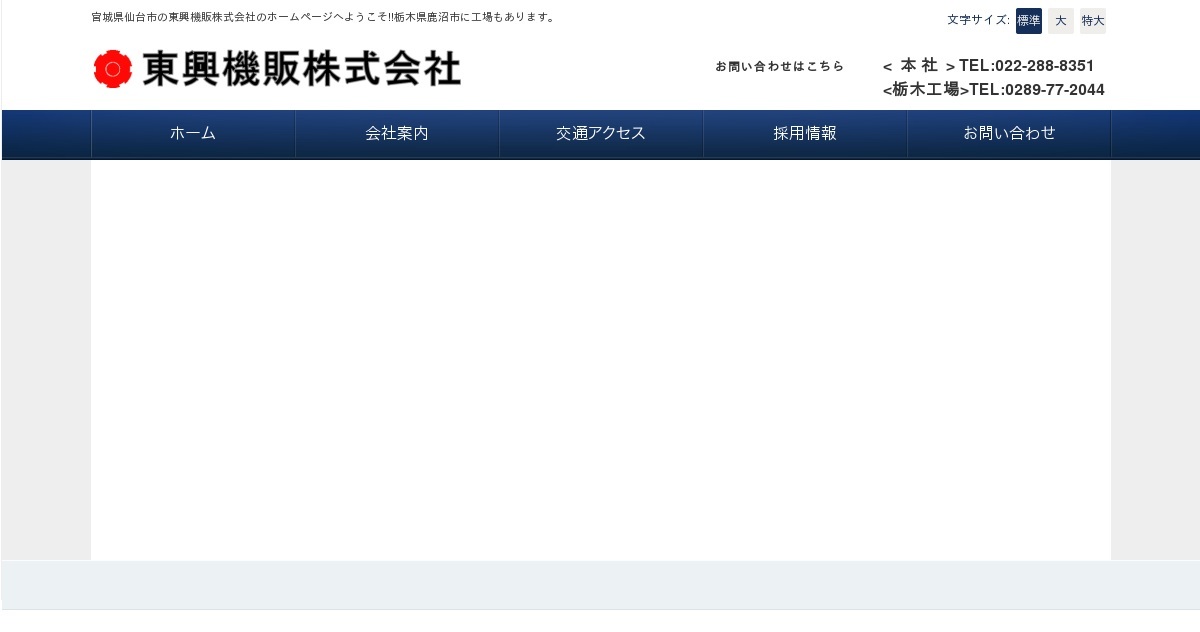
Task: Select the 本社 TEL:022-288-8351 phone number
Action: (989, 66)
